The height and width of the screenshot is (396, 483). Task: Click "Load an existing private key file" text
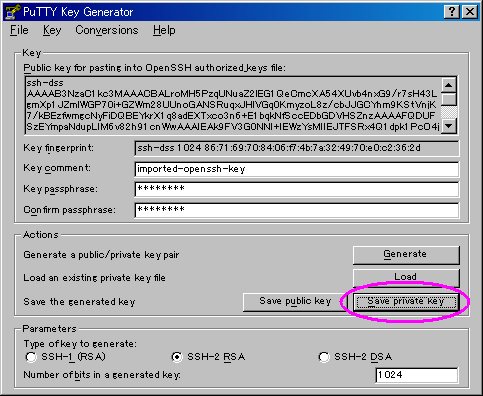click(x=94, y=278)
